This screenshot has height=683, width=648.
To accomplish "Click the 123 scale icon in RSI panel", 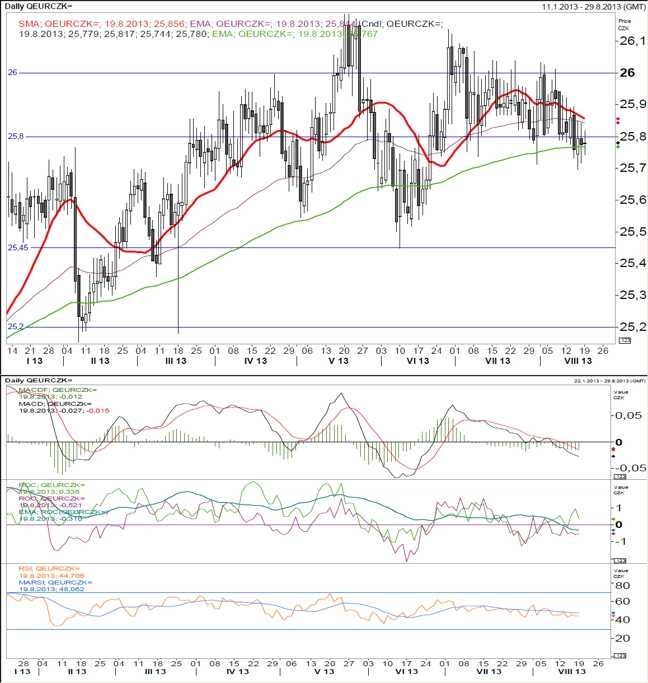I will coord(620,656).
